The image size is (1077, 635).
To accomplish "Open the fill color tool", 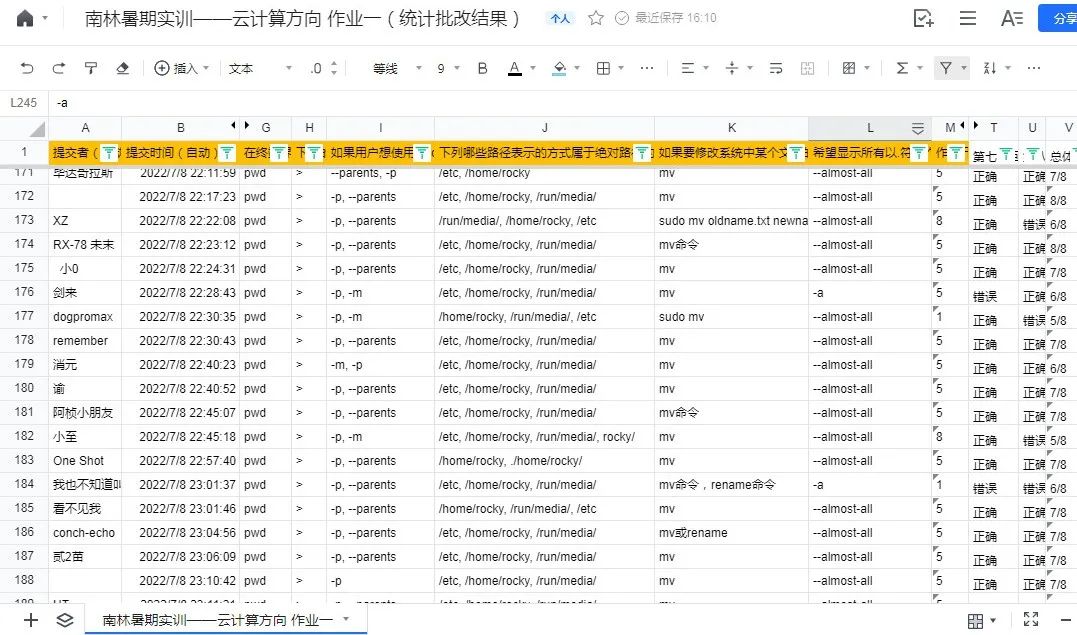I will (x=560, y=67).
